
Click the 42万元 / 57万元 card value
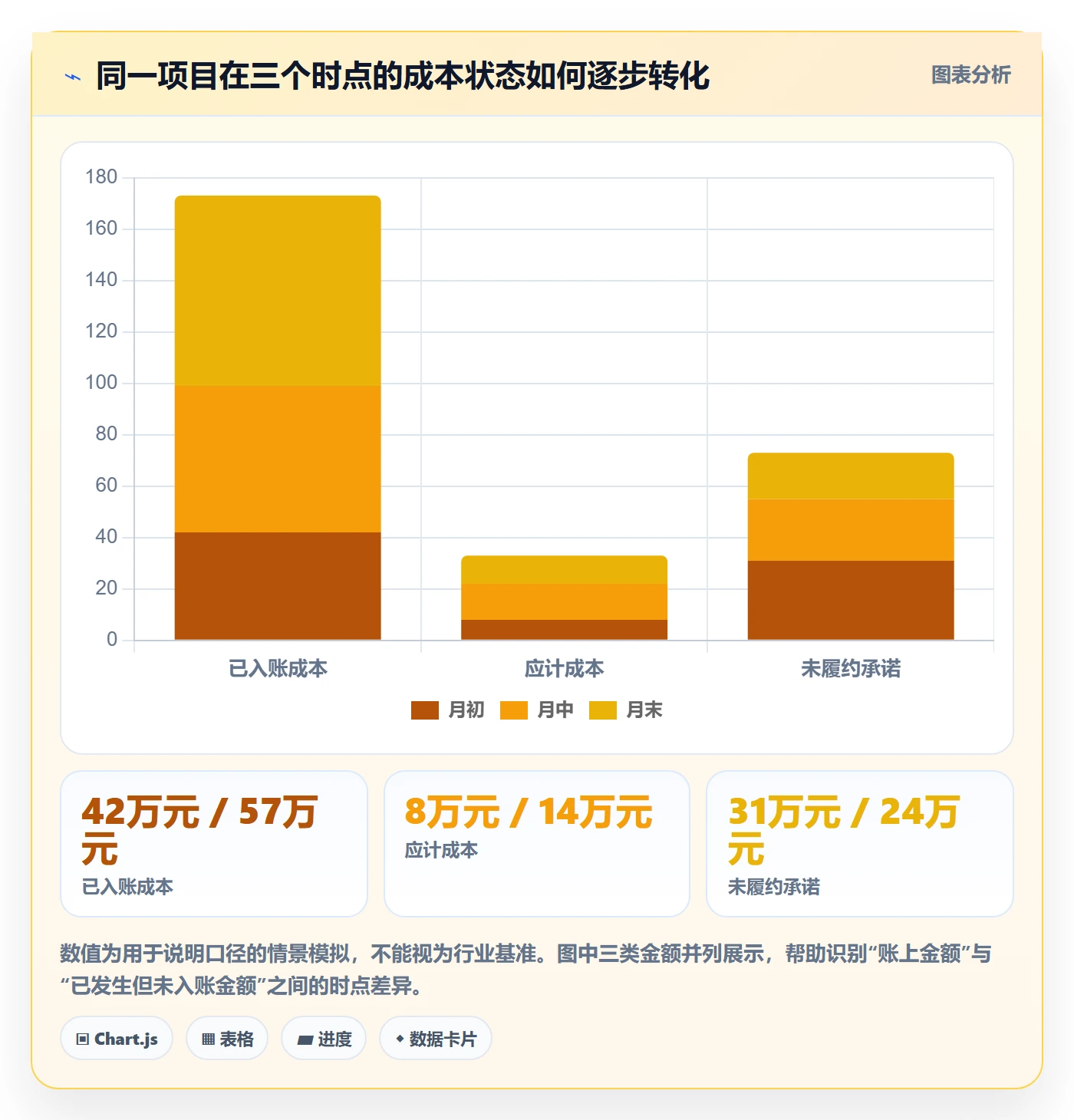[199, 830]
